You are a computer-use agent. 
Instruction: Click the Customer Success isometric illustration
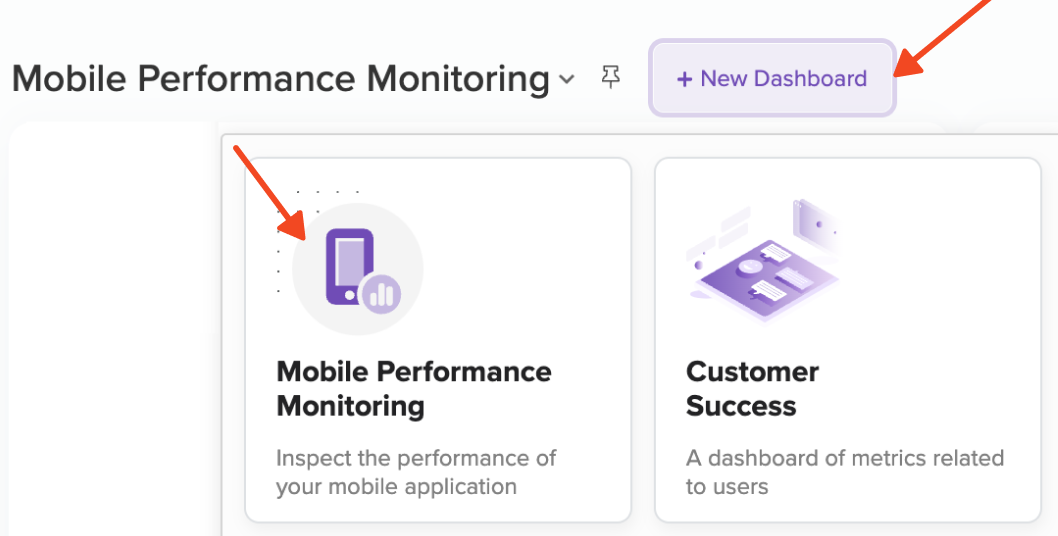click(x=763, y=260)
